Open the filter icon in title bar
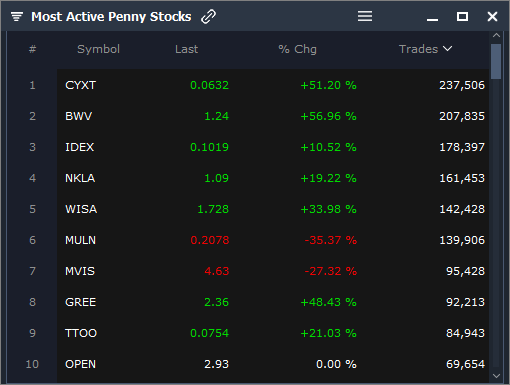This screenshot has width=510, height=385. (x=17, y=16)
